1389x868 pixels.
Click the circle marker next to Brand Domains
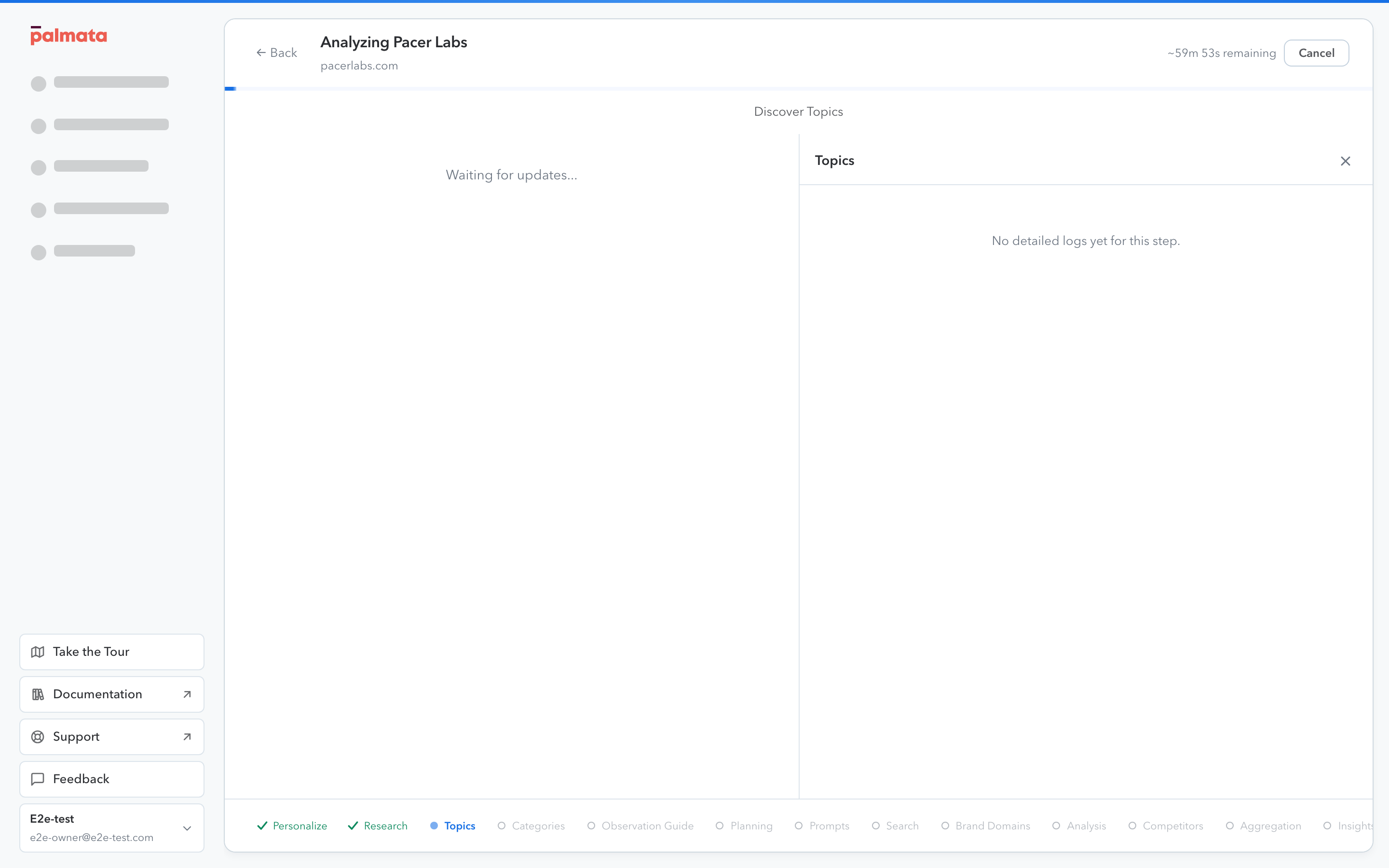tap(945, 826)
